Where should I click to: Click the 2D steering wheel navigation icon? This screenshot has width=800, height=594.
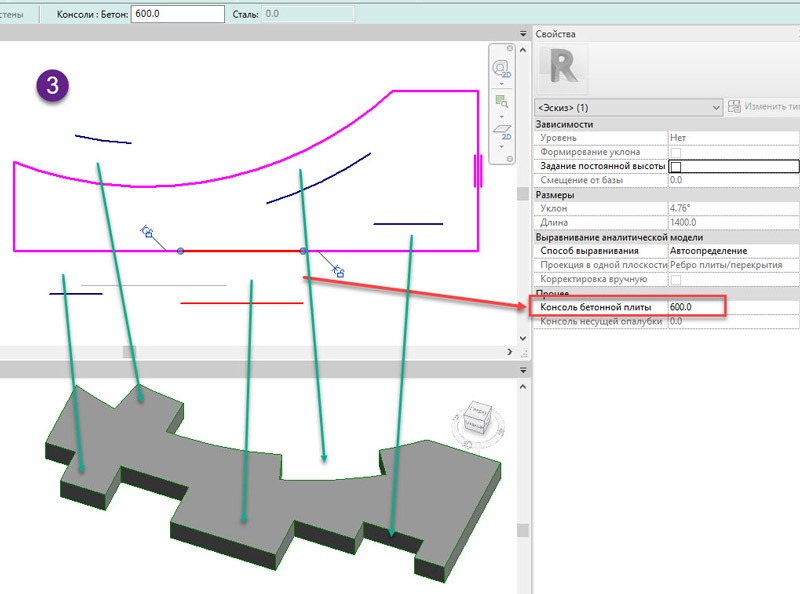pos(499,68)
